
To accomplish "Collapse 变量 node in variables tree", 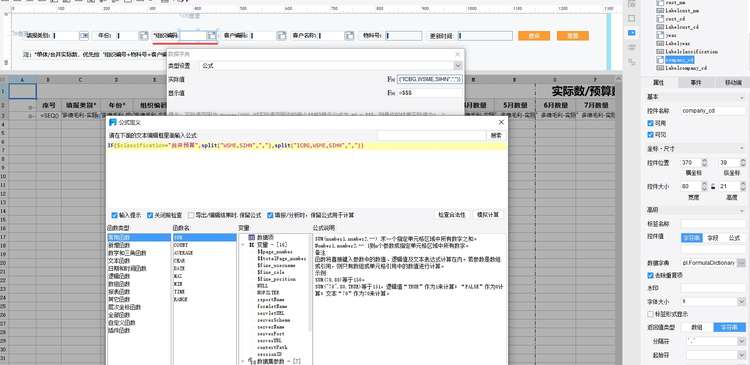I will point(243,244).
